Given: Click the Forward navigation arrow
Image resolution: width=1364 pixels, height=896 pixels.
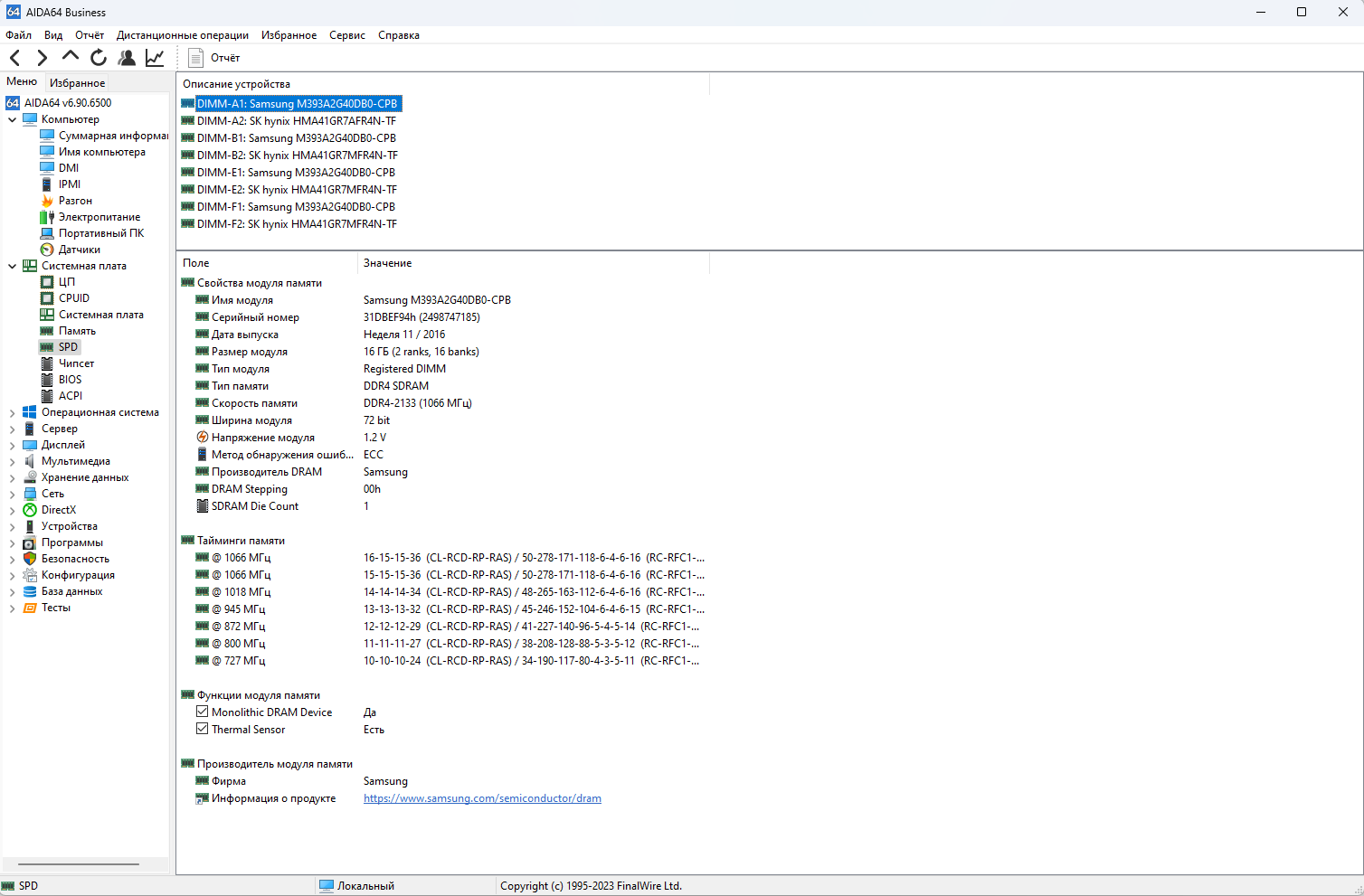Looking at the screenshot, I should [x=42, y=58].
